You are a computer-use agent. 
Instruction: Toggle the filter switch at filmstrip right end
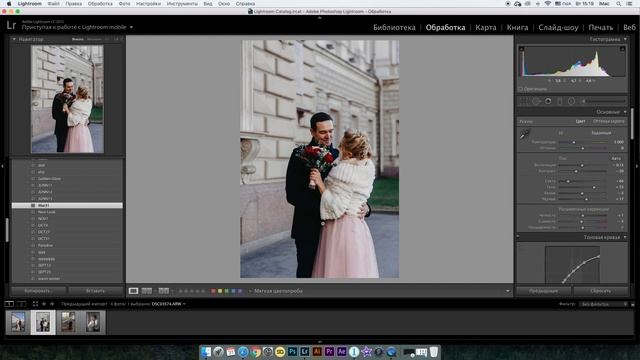point(633,304)
